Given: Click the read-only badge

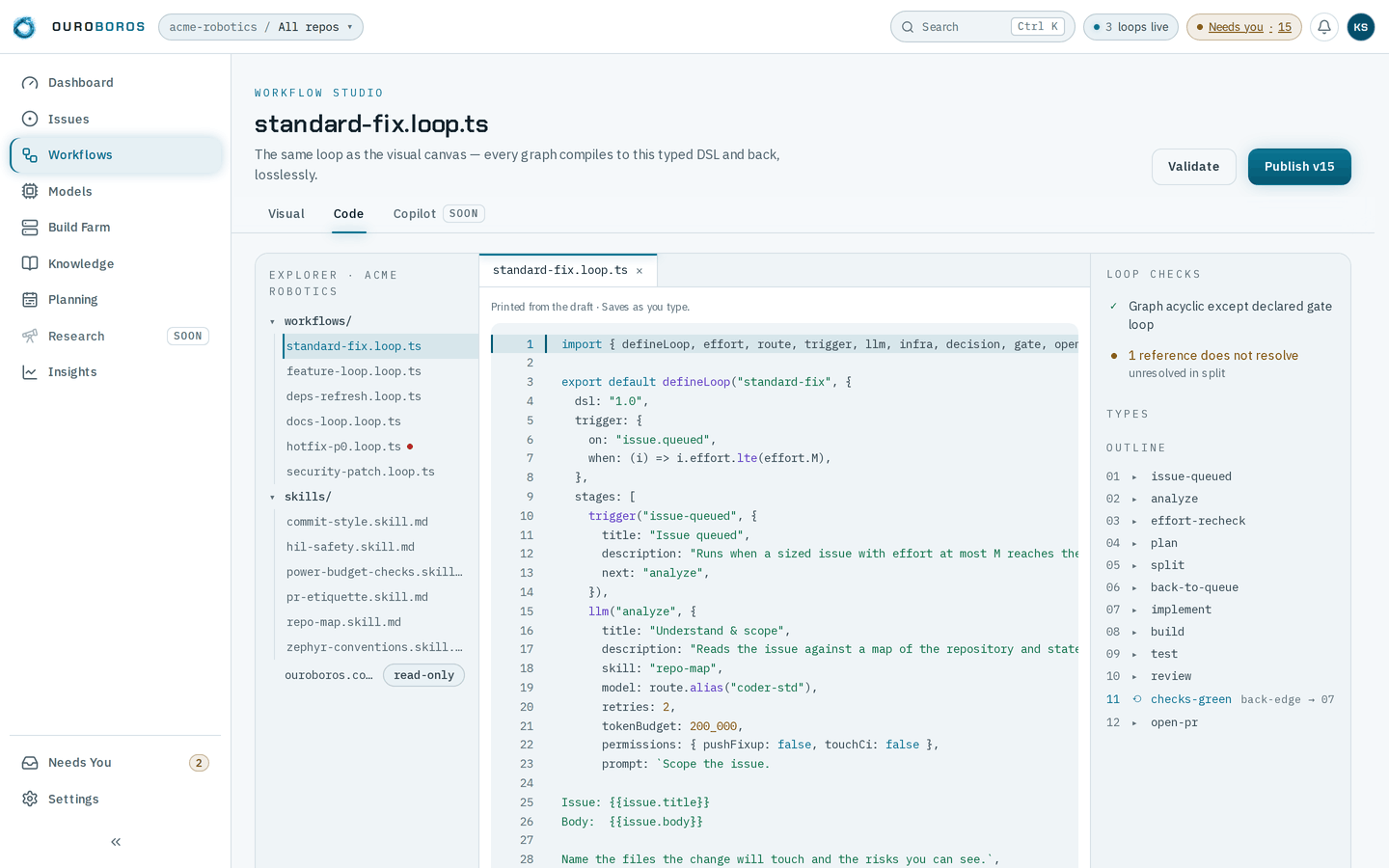Looking at the screenshot, I should (x=423, y=675).
